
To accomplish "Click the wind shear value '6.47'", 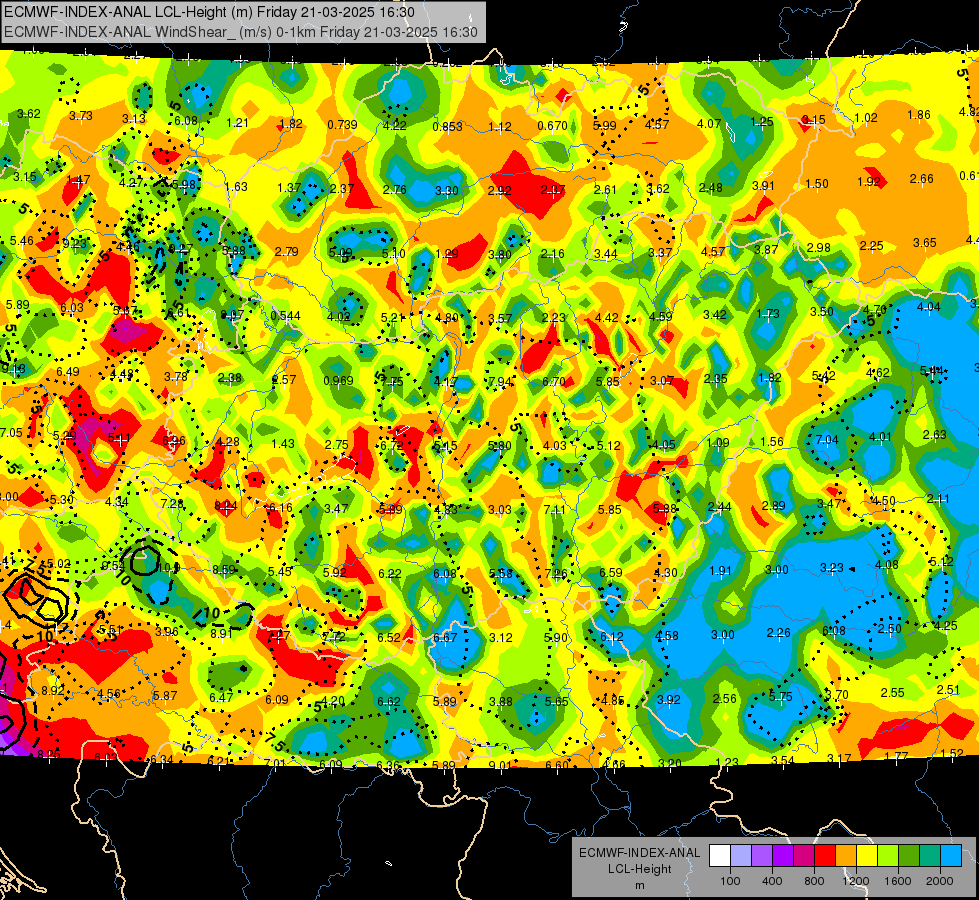I will (221, 698).
